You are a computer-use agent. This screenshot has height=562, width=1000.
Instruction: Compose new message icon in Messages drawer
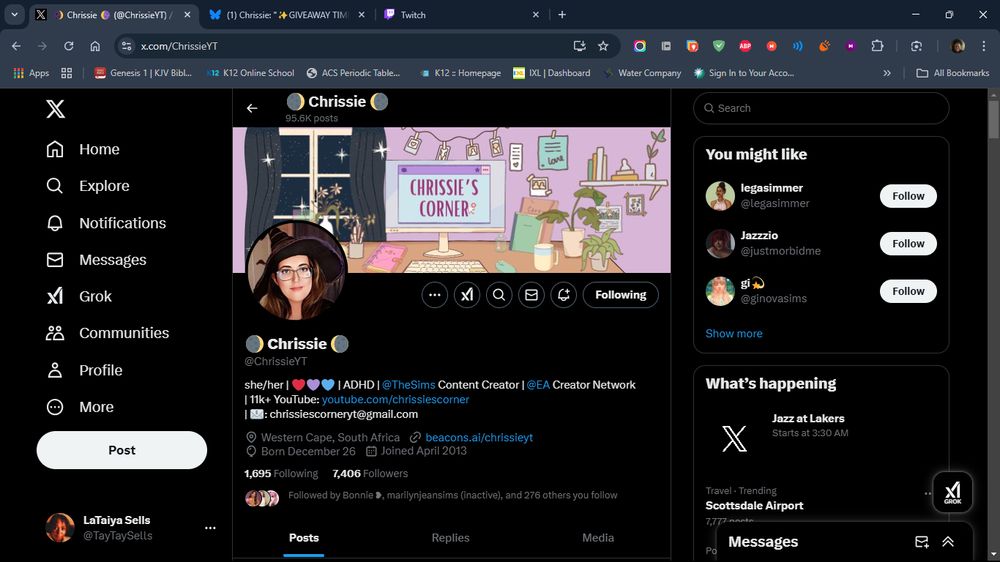tap(922, 542)
